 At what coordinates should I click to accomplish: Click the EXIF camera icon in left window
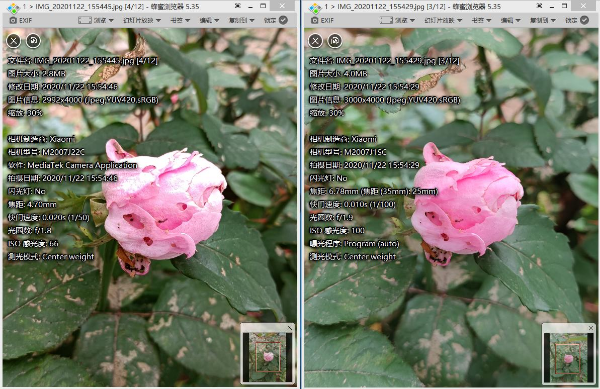click(x=13, y=20)
